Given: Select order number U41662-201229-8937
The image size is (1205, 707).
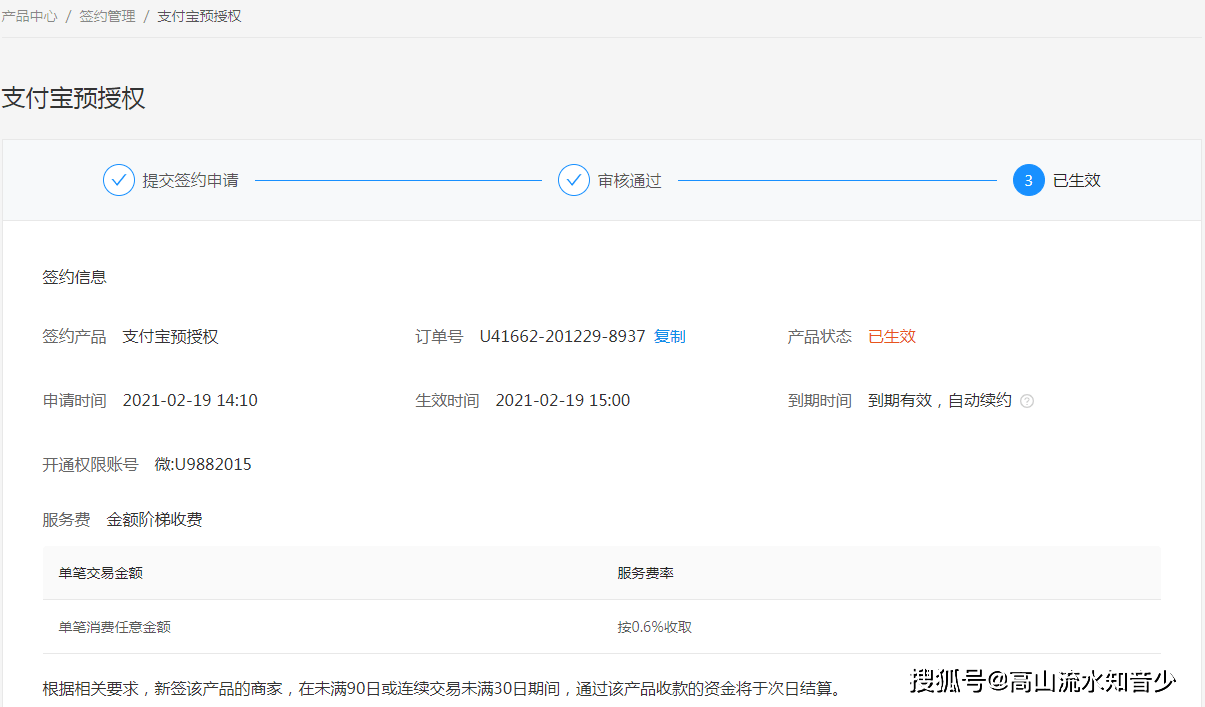Looking at the screenshot, I should pyautogui.click(x=563, y=337).
